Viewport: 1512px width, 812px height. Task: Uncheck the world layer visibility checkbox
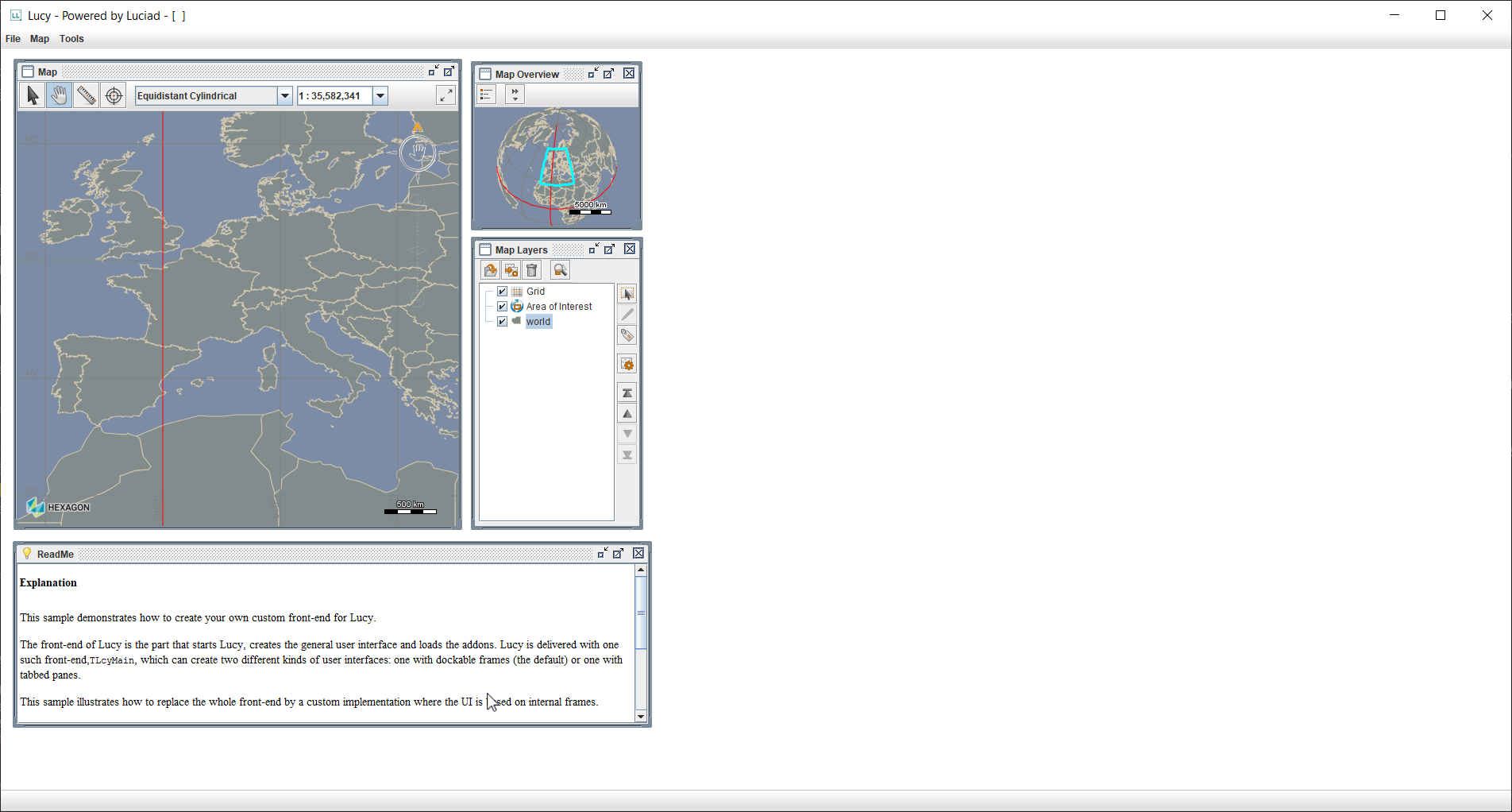click(502, 322)
